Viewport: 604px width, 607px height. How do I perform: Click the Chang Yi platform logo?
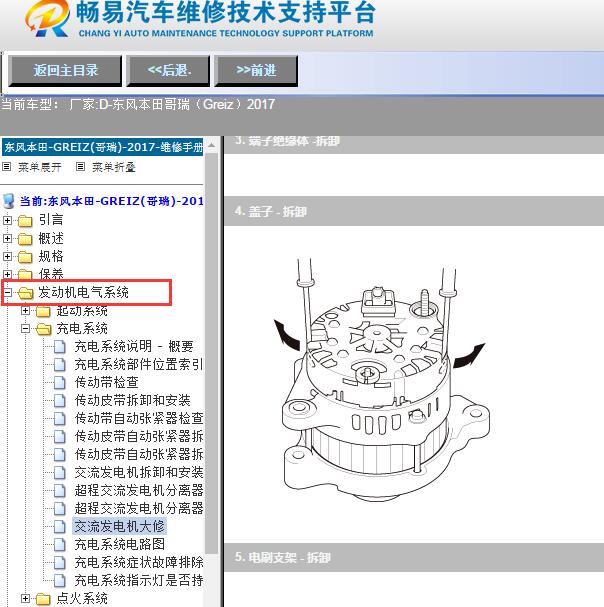pyautogui.click(x=47, y=19)
